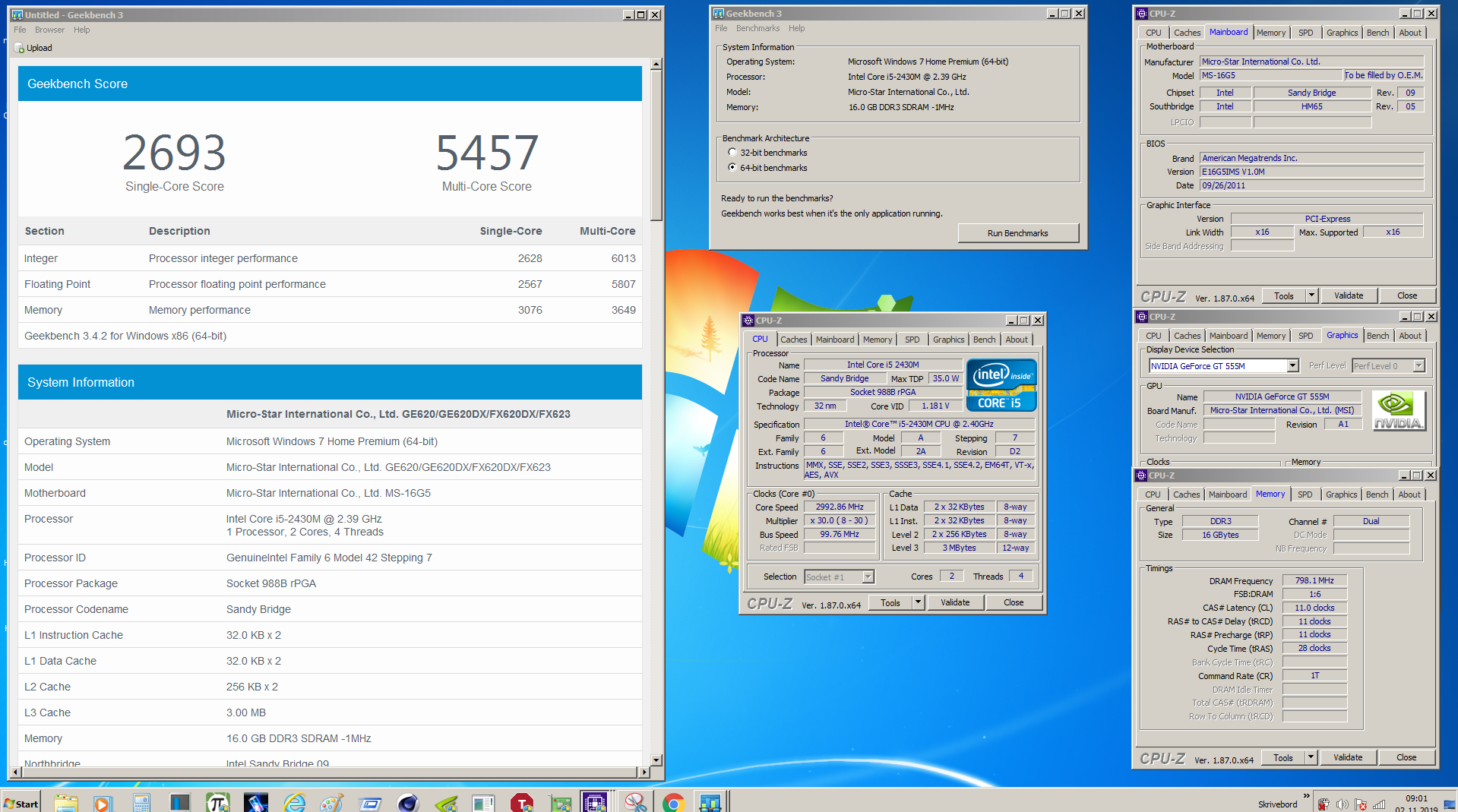Viewport: 1458px width, 812px height.
Task: Click the vertical scrollbar thumb in Geekbench results
Action: tap(656, 146)
